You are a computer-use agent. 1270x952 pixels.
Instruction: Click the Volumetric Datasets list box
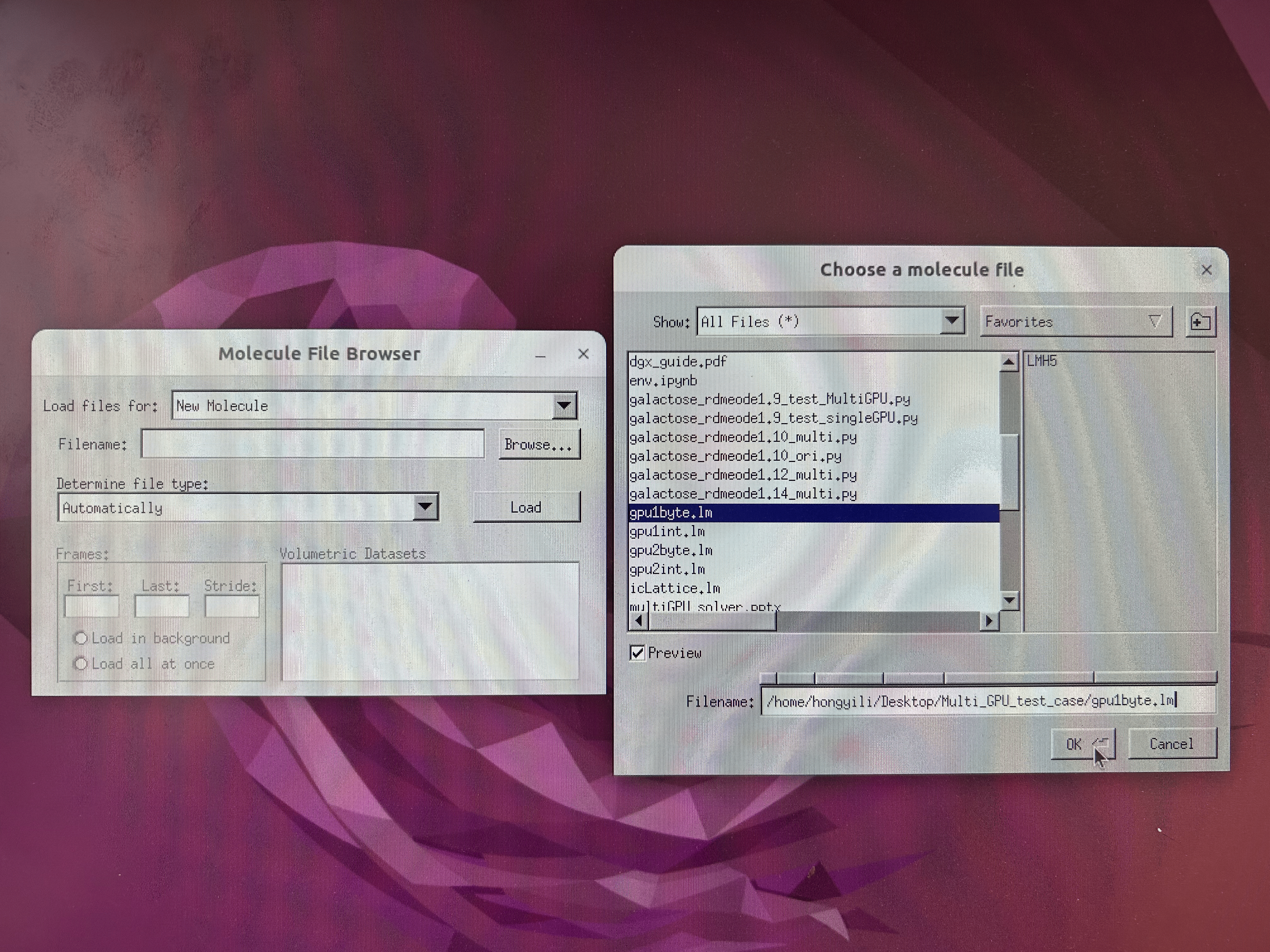(430, 621)
